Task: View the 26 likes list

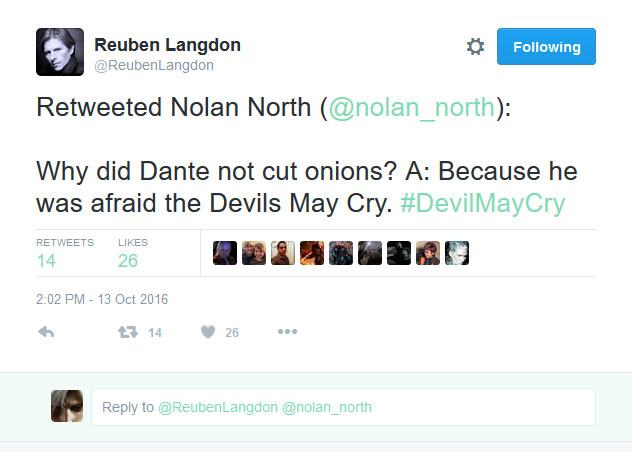Action: [128, 260]
